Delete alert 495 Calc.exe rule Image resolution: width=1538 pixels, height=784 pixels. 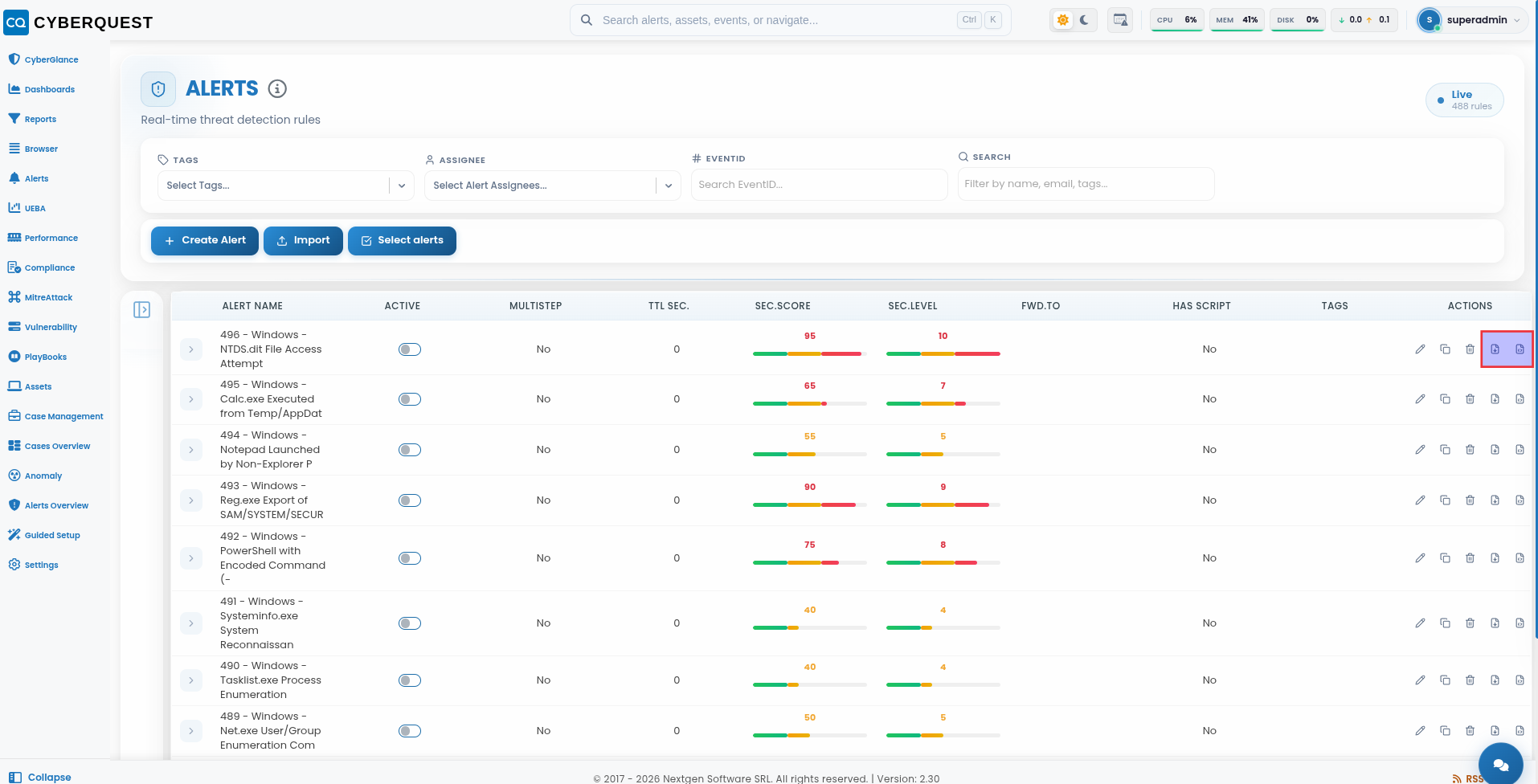[x=1471, y=399]
